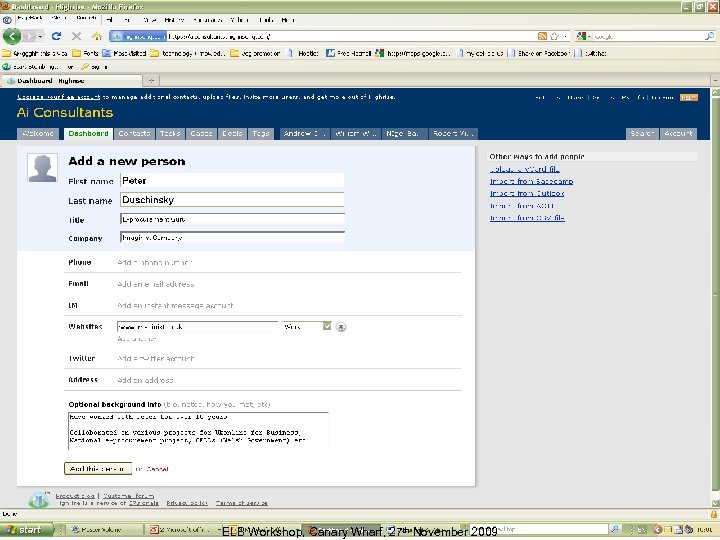Click the Company input field

pyautogui.click(x=232, y=238)
